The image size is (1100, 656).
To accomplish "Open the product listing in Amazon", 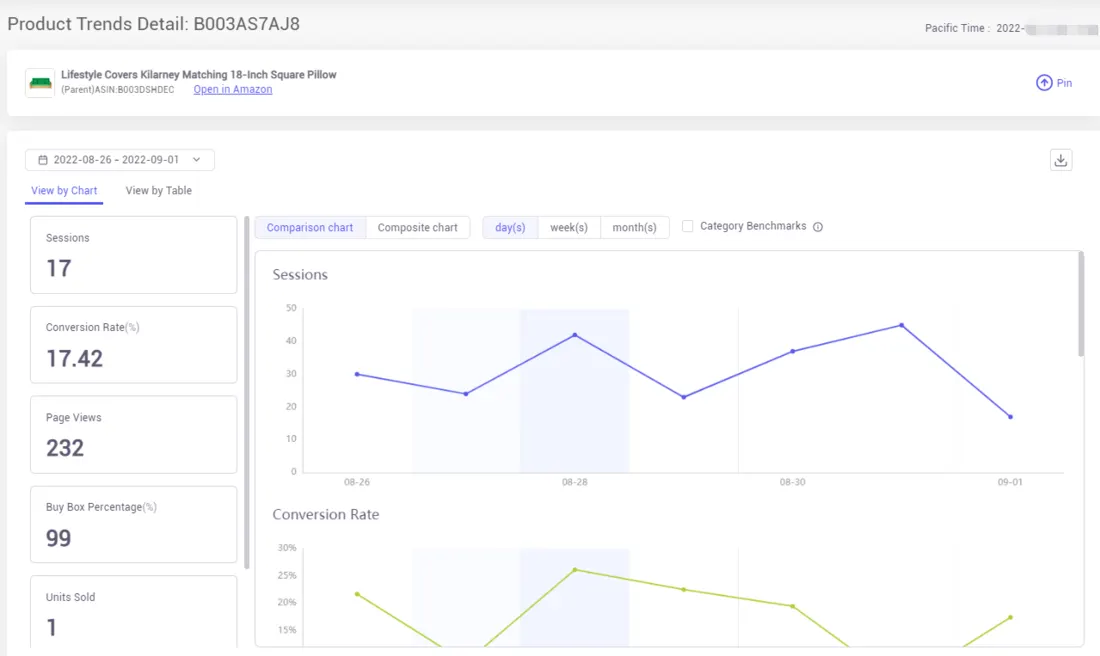I will coord(232,89).
